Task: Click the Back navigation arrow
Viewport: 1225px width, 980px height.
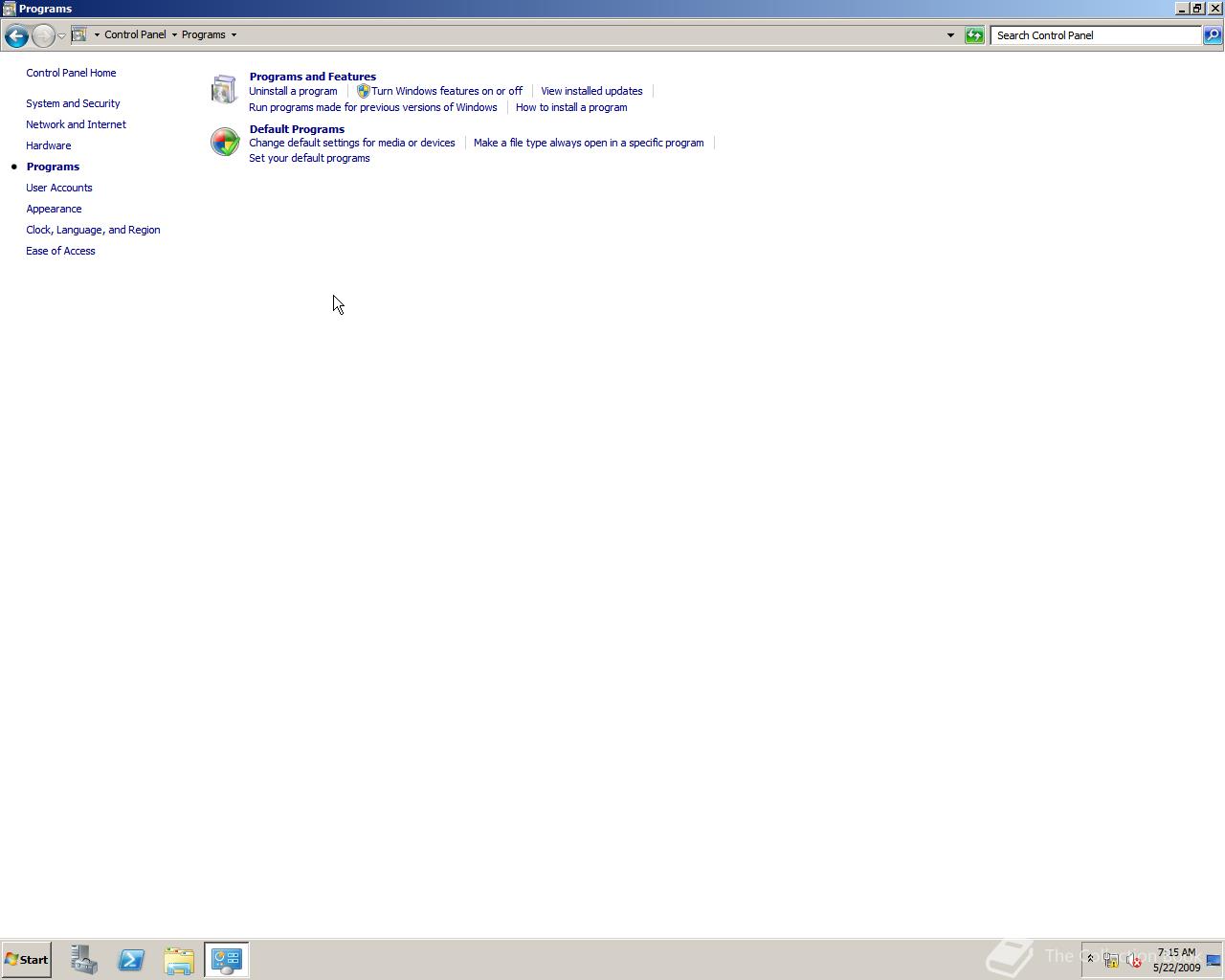Action: click(15, 35)
